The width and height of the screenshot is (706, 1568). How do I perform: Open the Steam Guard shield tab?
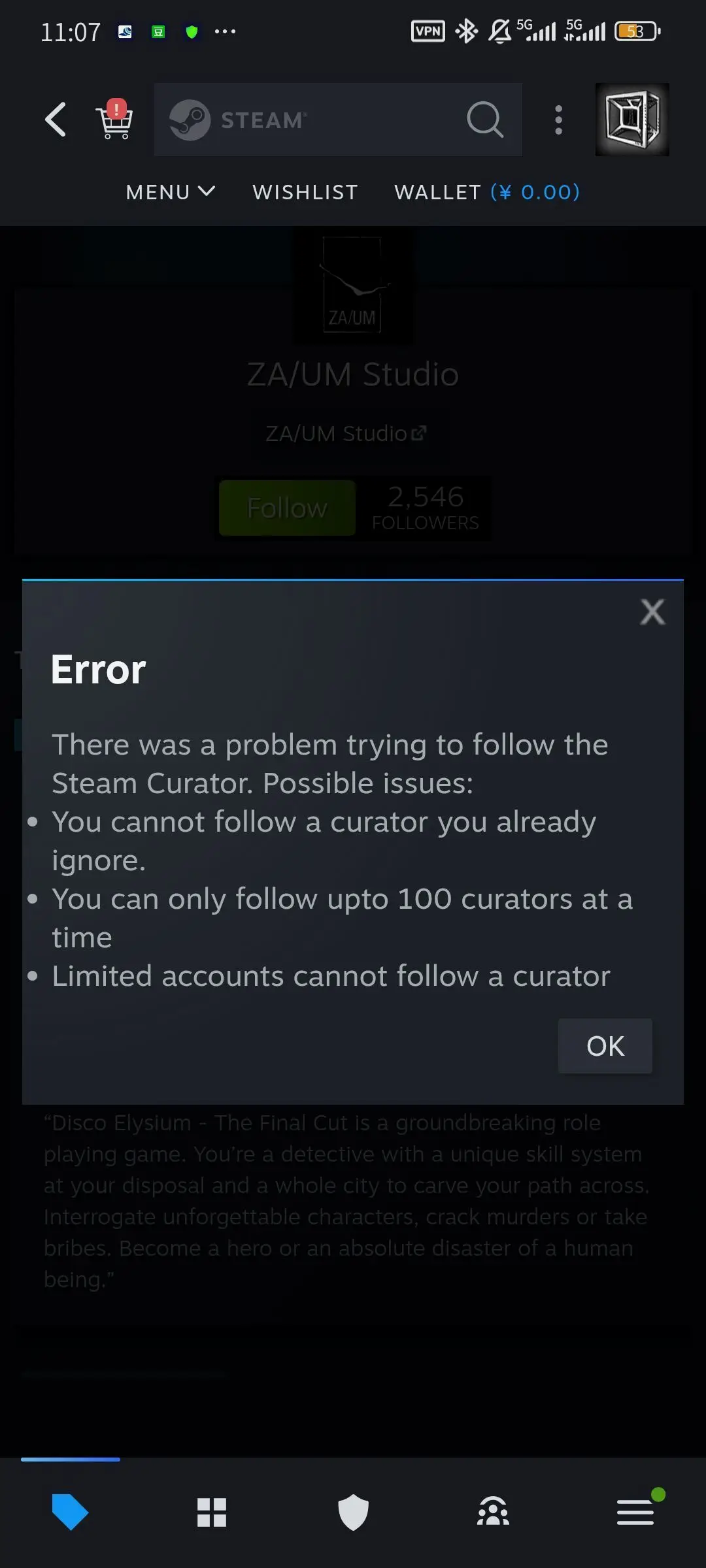(353, 1512)
